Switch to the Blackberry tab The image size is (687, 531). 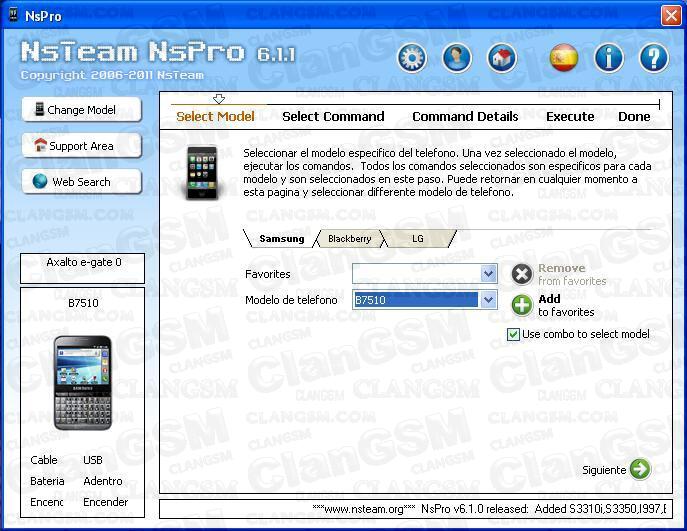pos(349,239)
